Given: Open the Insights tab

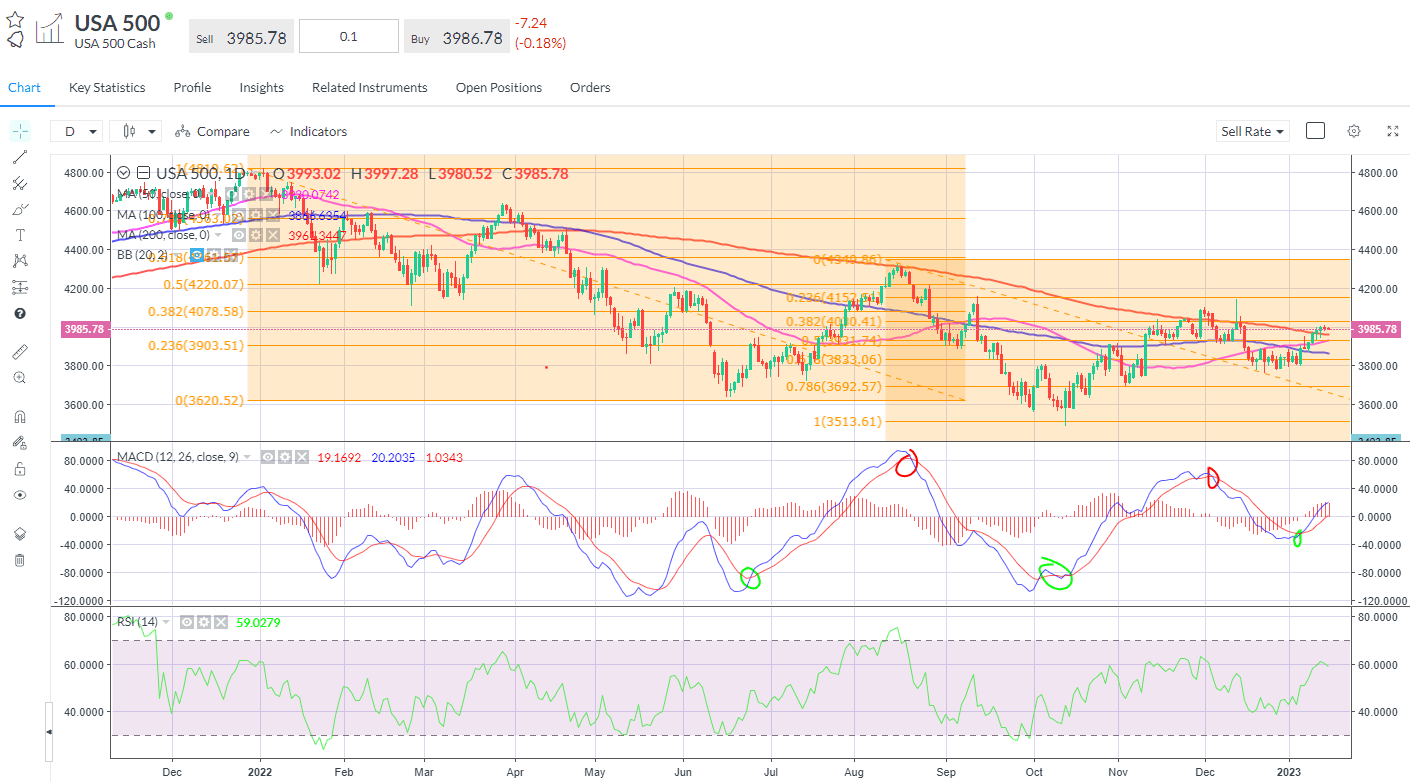Looking at the screenshot, I should tap(261, 87).
